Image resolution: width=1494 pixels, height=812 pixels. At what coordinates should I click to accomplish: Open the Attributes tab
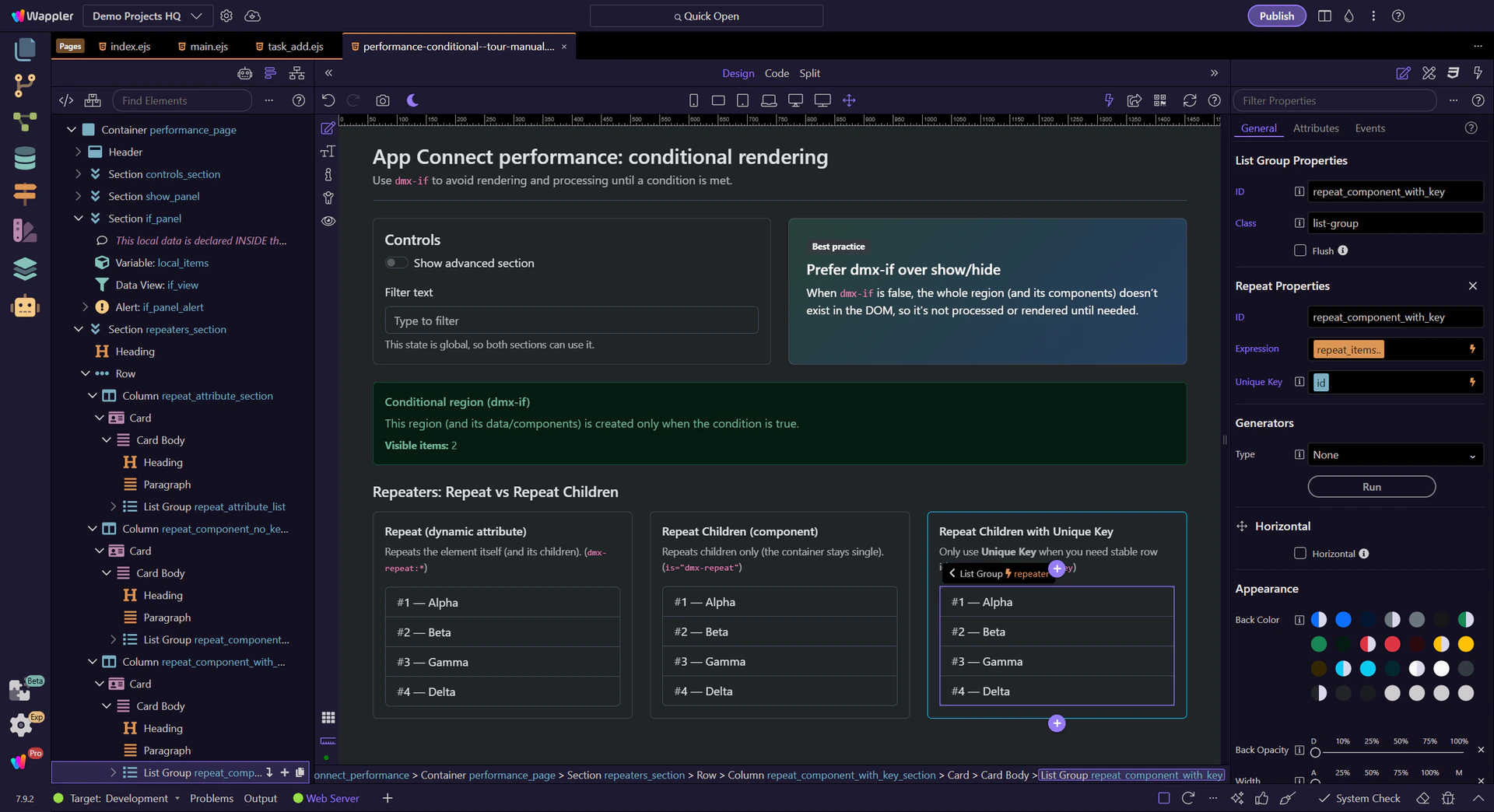click(x=1316, y=128)
